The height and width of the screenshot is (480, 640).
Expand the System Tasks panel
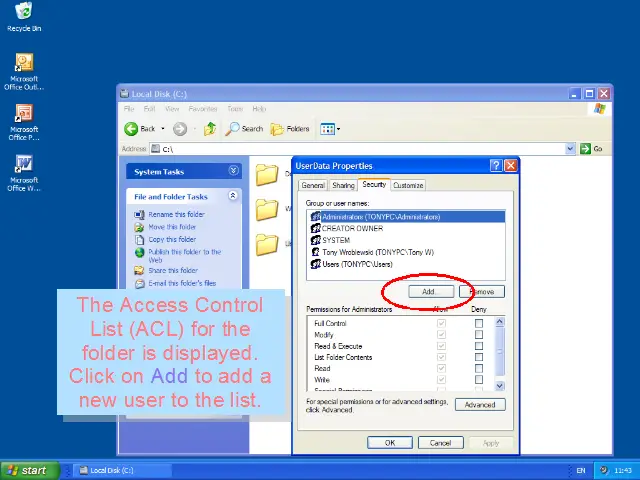coord(233,171)
